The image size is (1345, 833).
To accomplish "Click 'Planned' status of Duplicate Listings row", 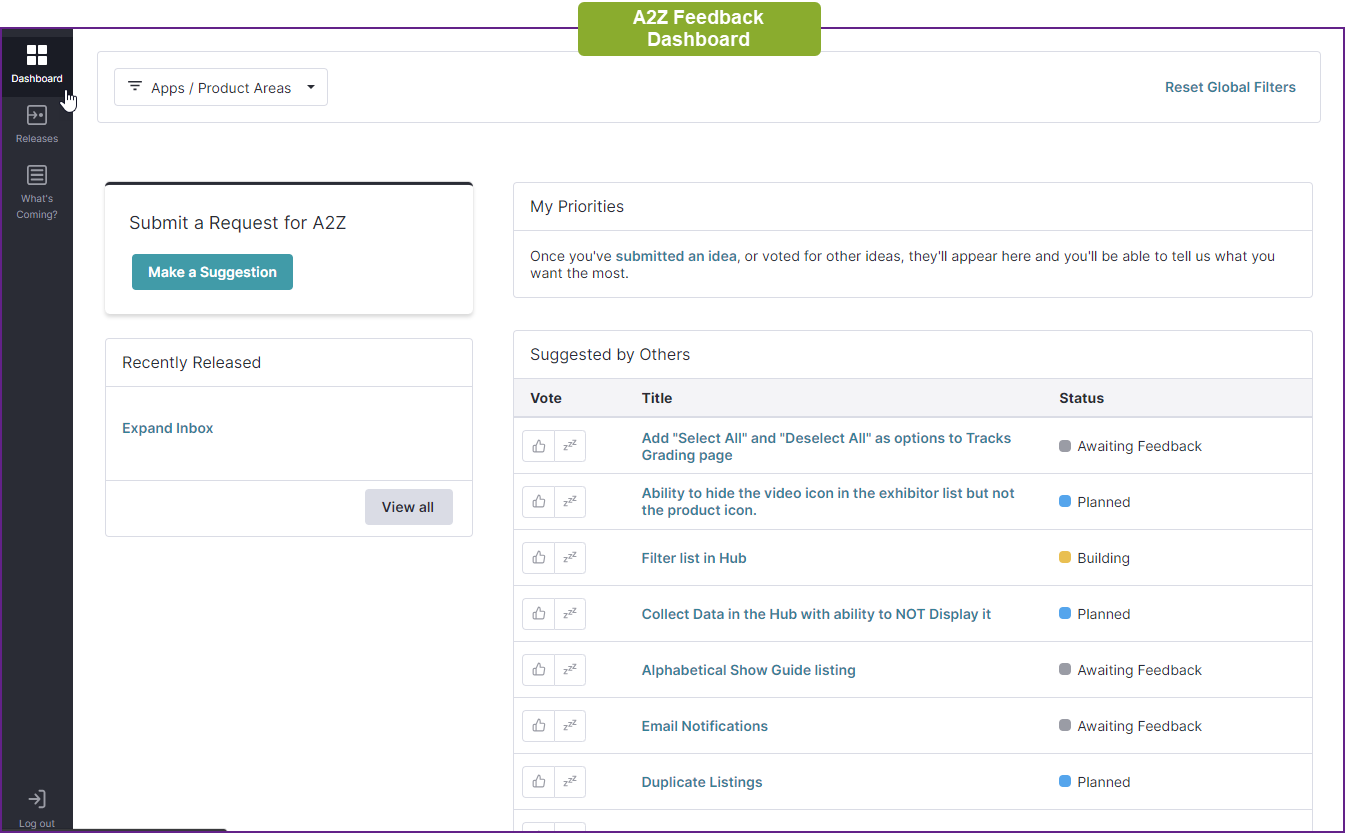I will pos(1094,782).
